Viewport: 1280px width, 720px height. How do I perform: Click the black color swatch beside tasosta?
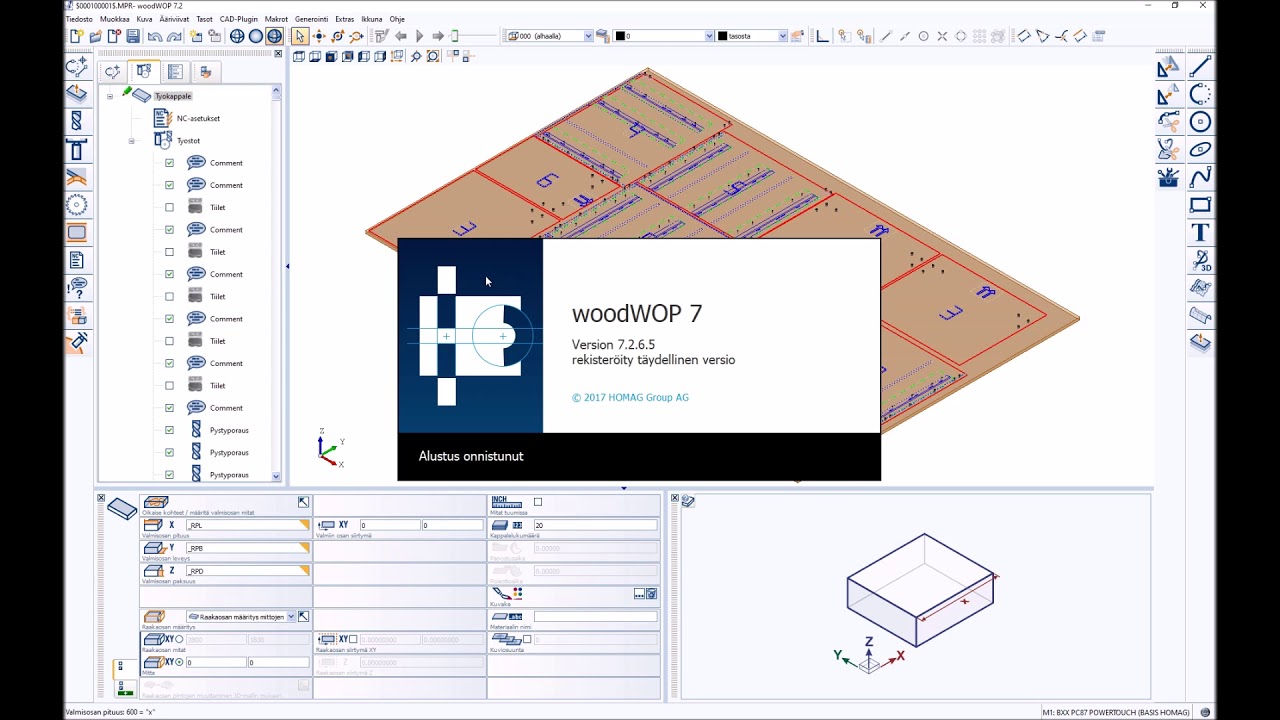point(723,36)
